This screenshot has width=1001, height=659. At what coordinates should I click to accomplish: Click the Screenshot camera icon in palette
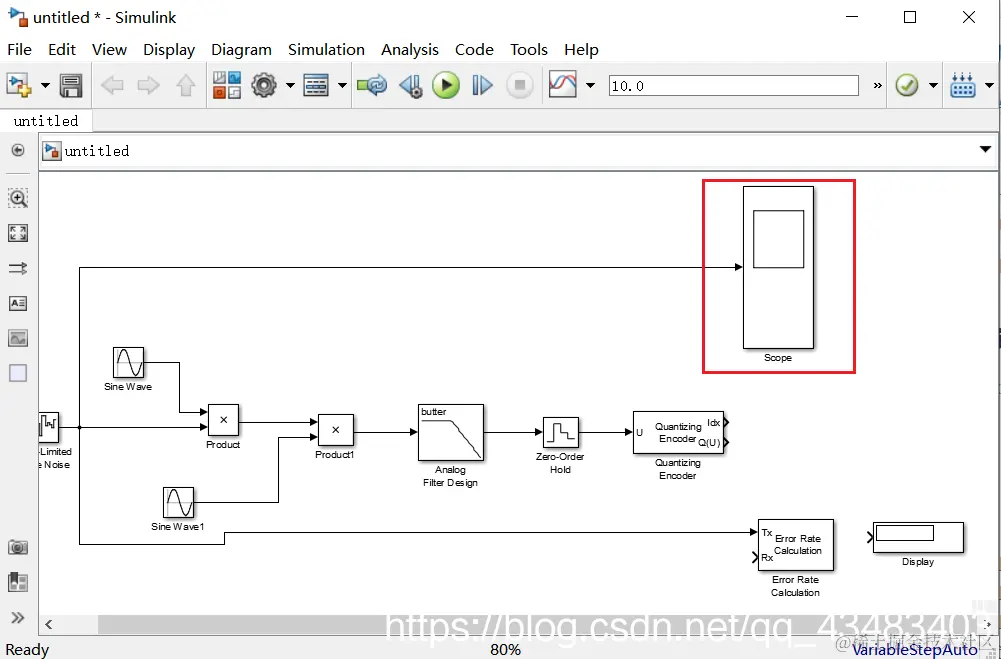point(18,547)
